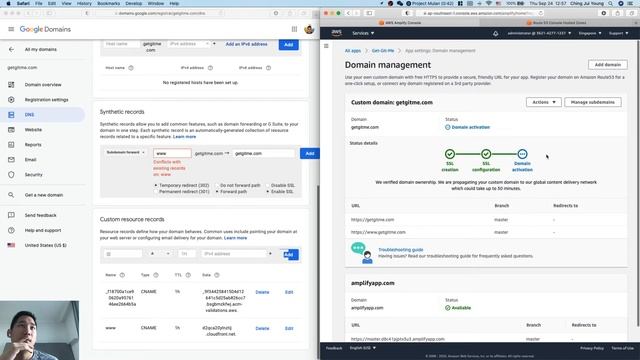
Task: Open the Troubleshooting guide link
Action: (400, 250)
